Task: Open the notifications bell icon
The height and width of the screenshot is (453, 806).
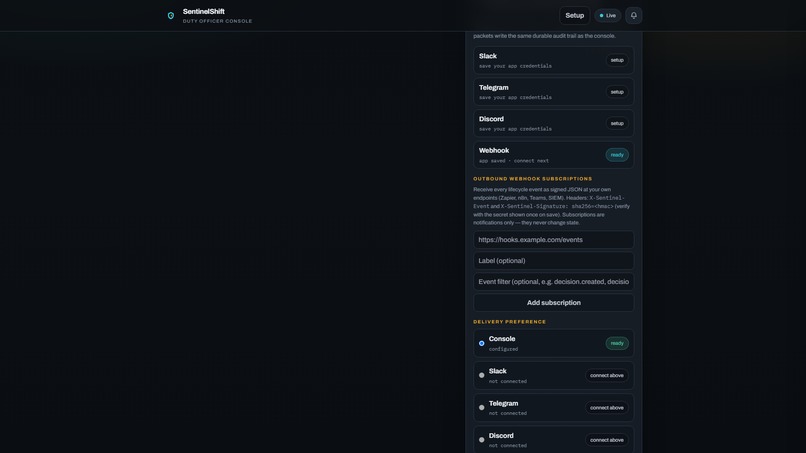Action: tap(633, 15)
